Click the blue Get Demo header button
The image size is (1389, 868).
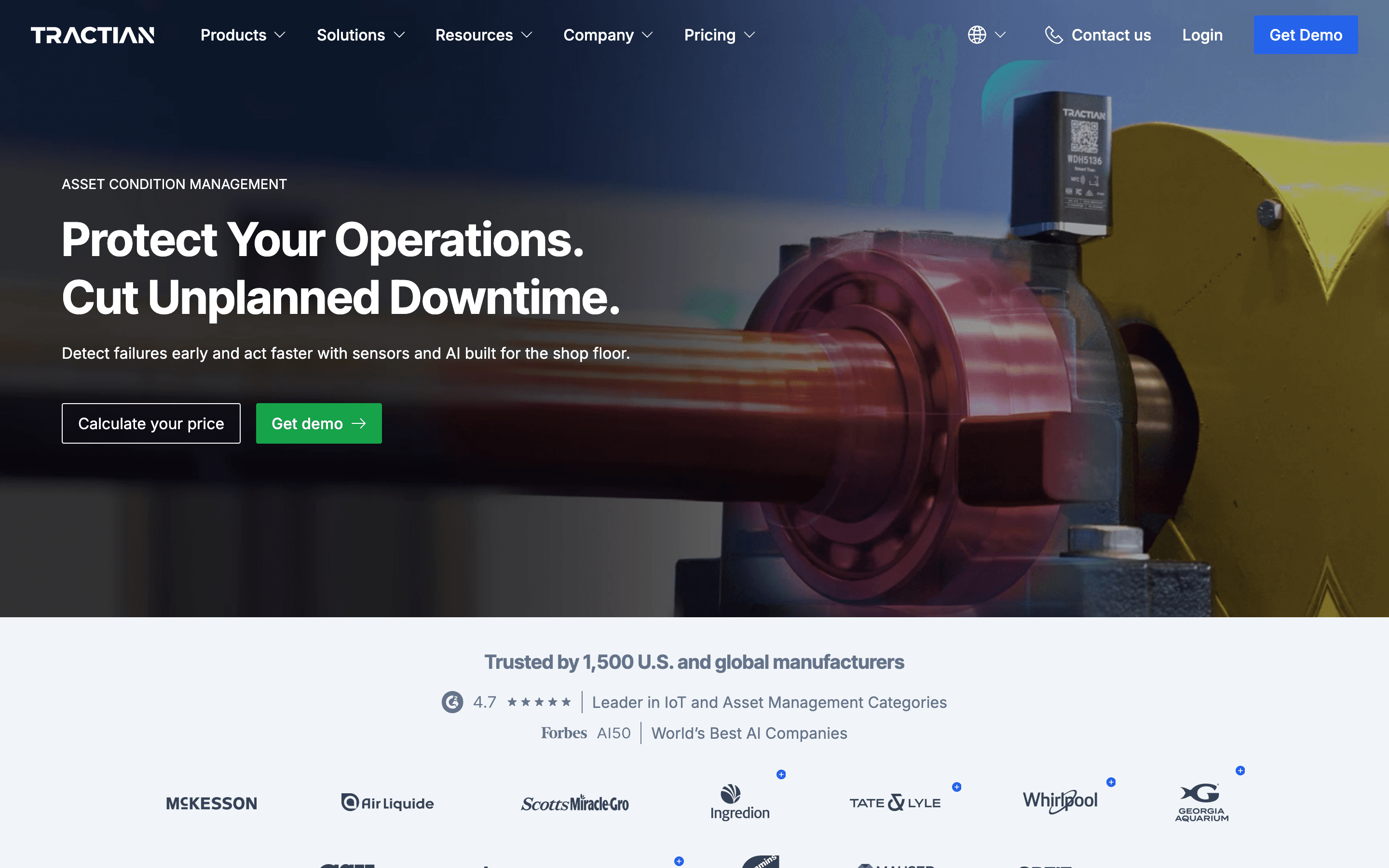pyautogui.click(x=1305, y=35)
